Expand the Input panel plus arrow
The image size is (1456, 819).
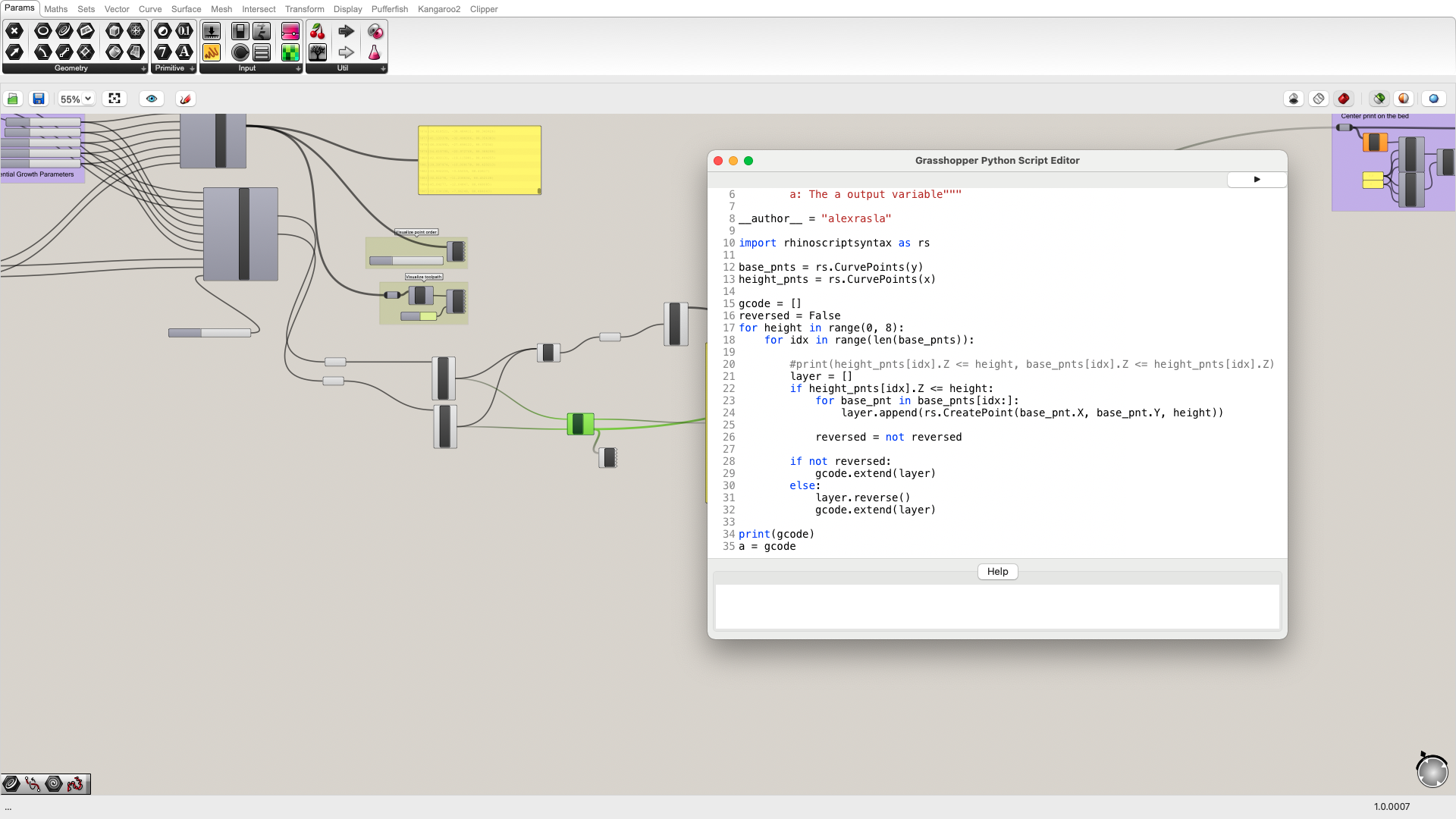pos(298,68)
